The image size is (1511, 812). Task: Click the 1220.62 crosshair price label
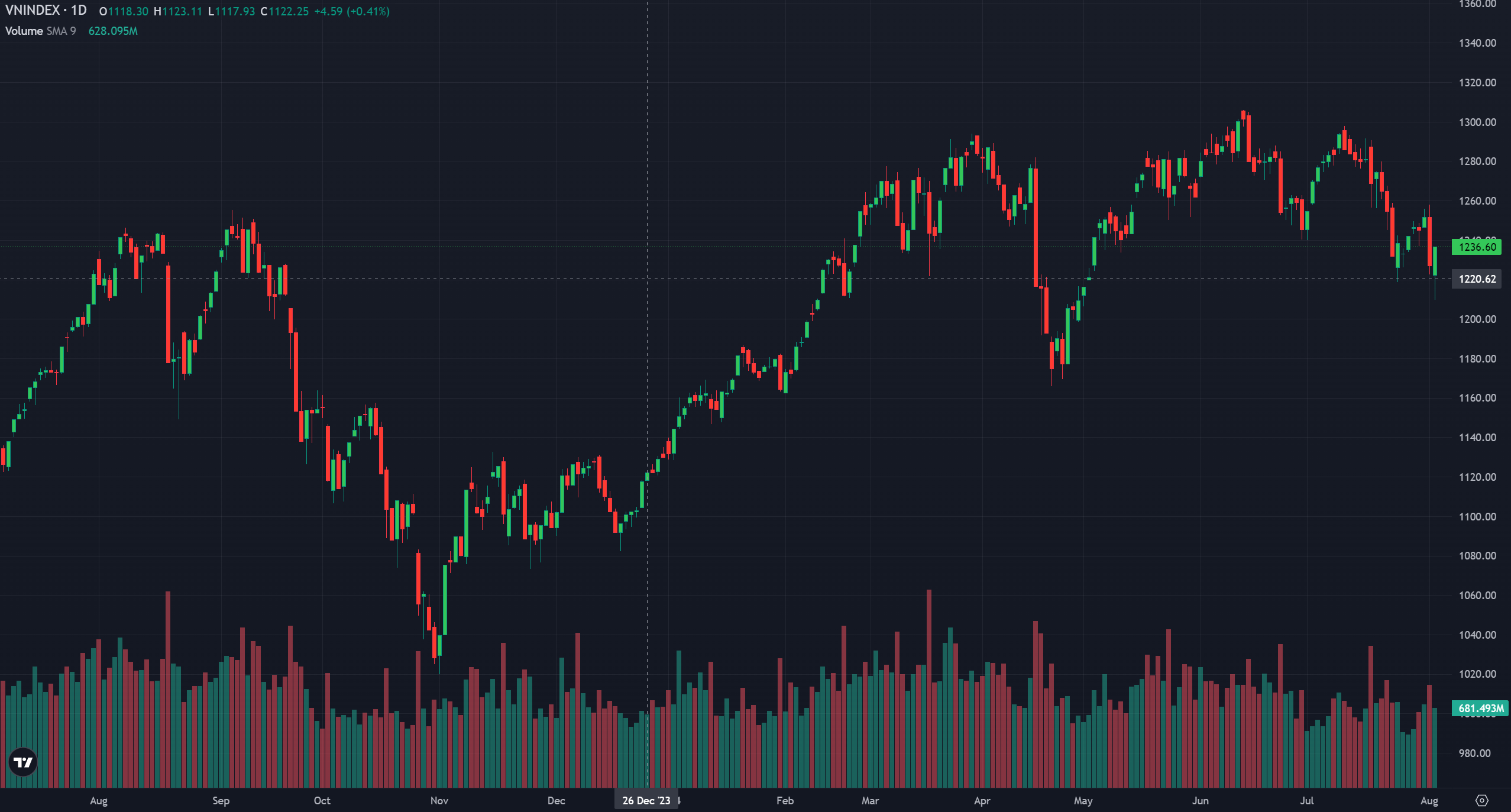(1476, 279)
